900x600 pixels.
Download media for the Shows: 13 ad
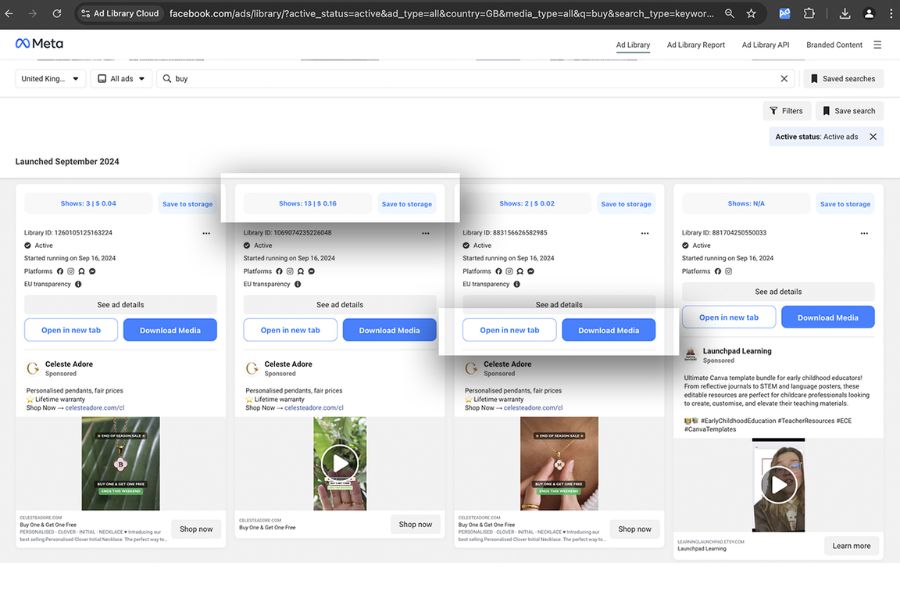coord(389,330)
